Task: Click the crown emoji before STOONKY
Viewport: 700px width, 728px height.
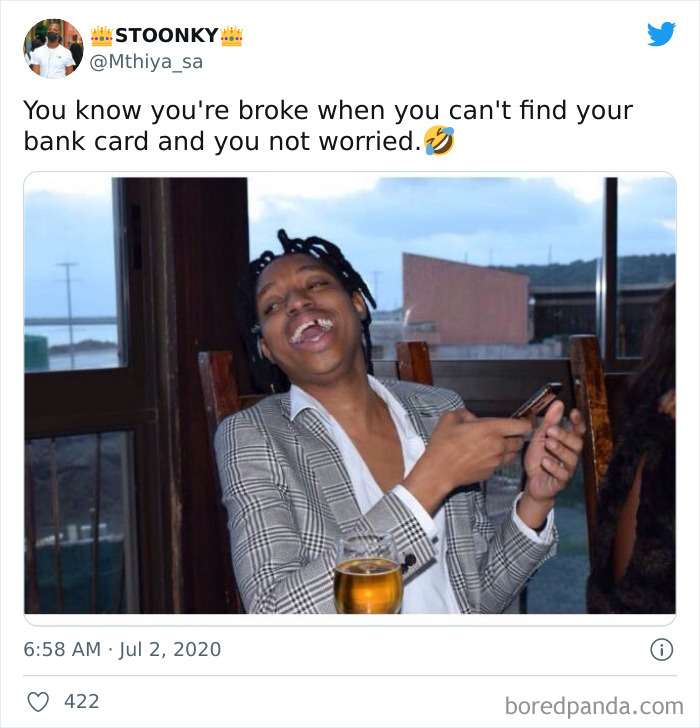Action: coord(101,36)
